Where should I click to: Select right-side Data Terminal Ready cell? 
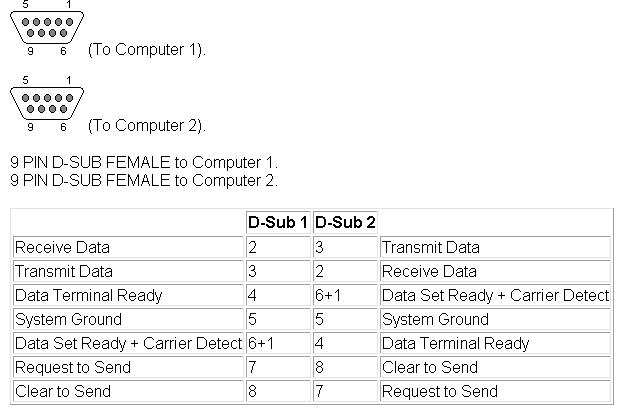point(495,343)
